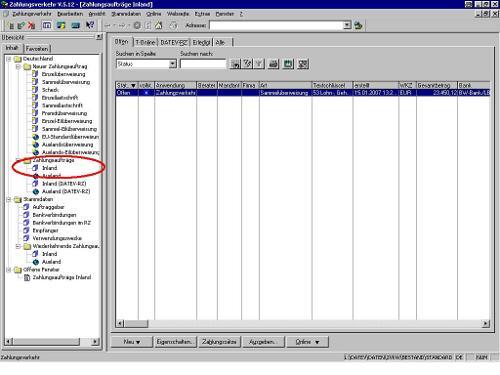
Task: Switch to the T-Online tab
Action: tap(145, 43)
